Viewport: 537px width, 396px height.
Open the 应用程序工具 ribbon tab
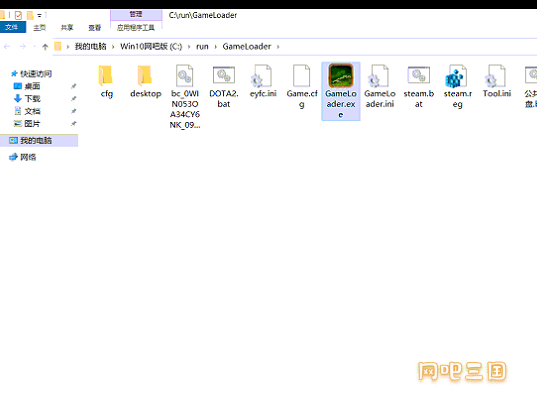[x=136, y=27]
